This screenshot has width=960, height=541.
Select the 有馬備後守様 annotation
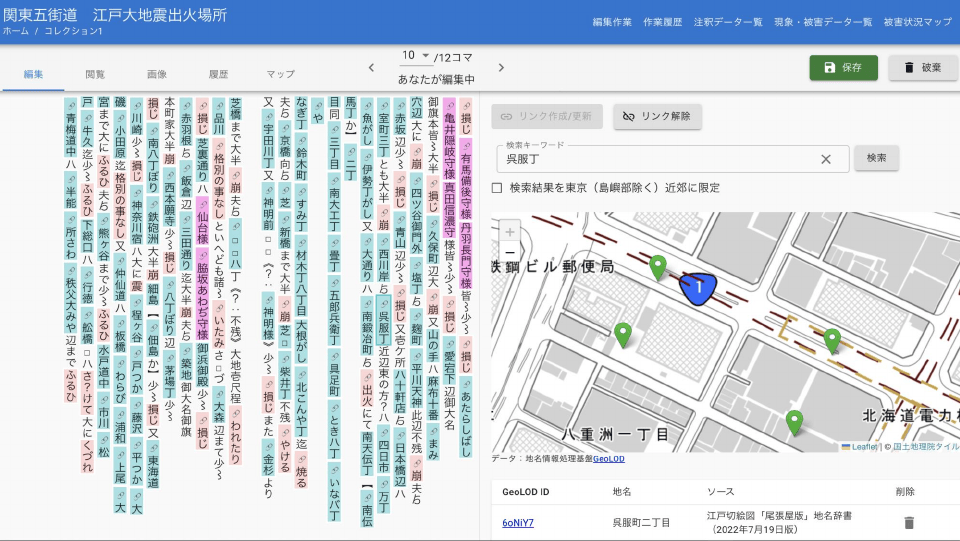(466, 180)
